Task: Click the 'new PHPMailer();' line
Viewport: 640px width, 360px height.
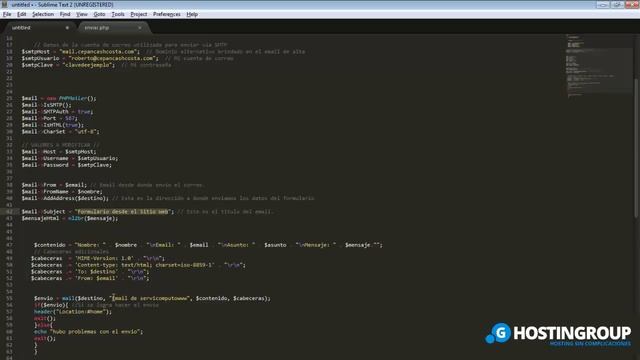Action: tap(59, 98)
